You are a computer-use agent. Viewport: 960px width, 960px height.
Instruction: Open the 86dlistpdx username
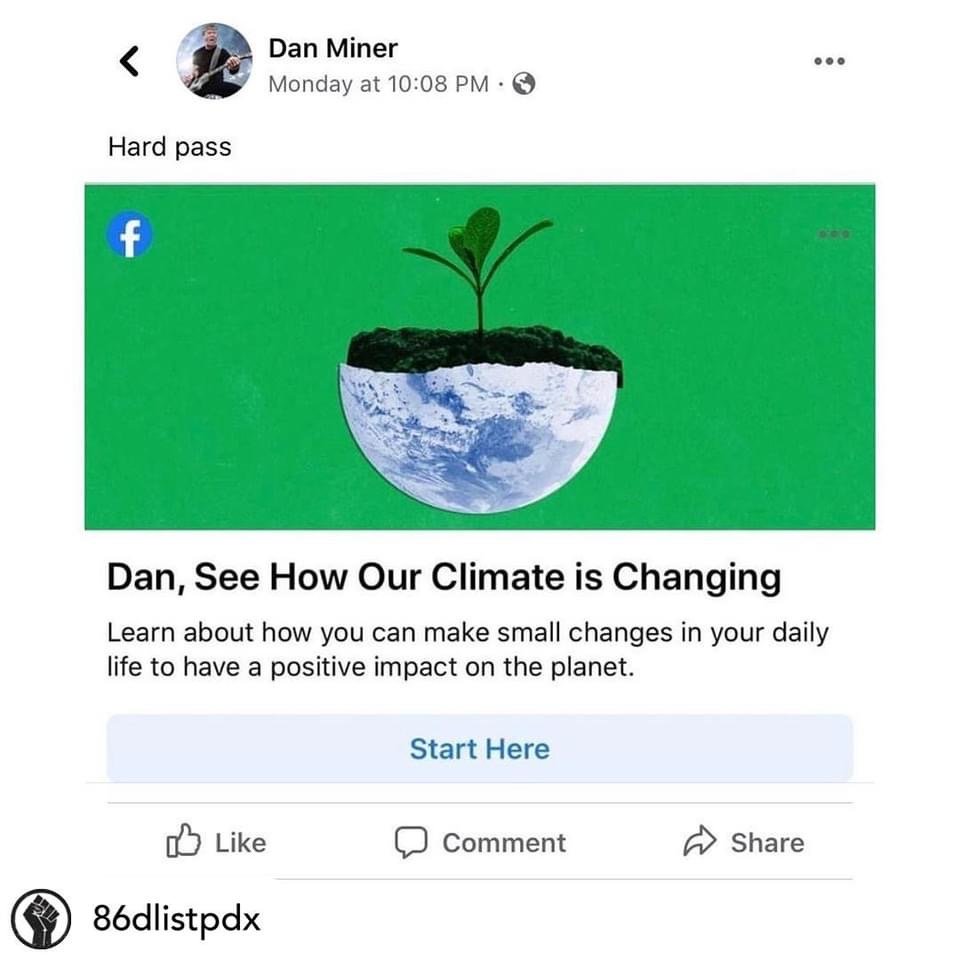click(176, 918)
